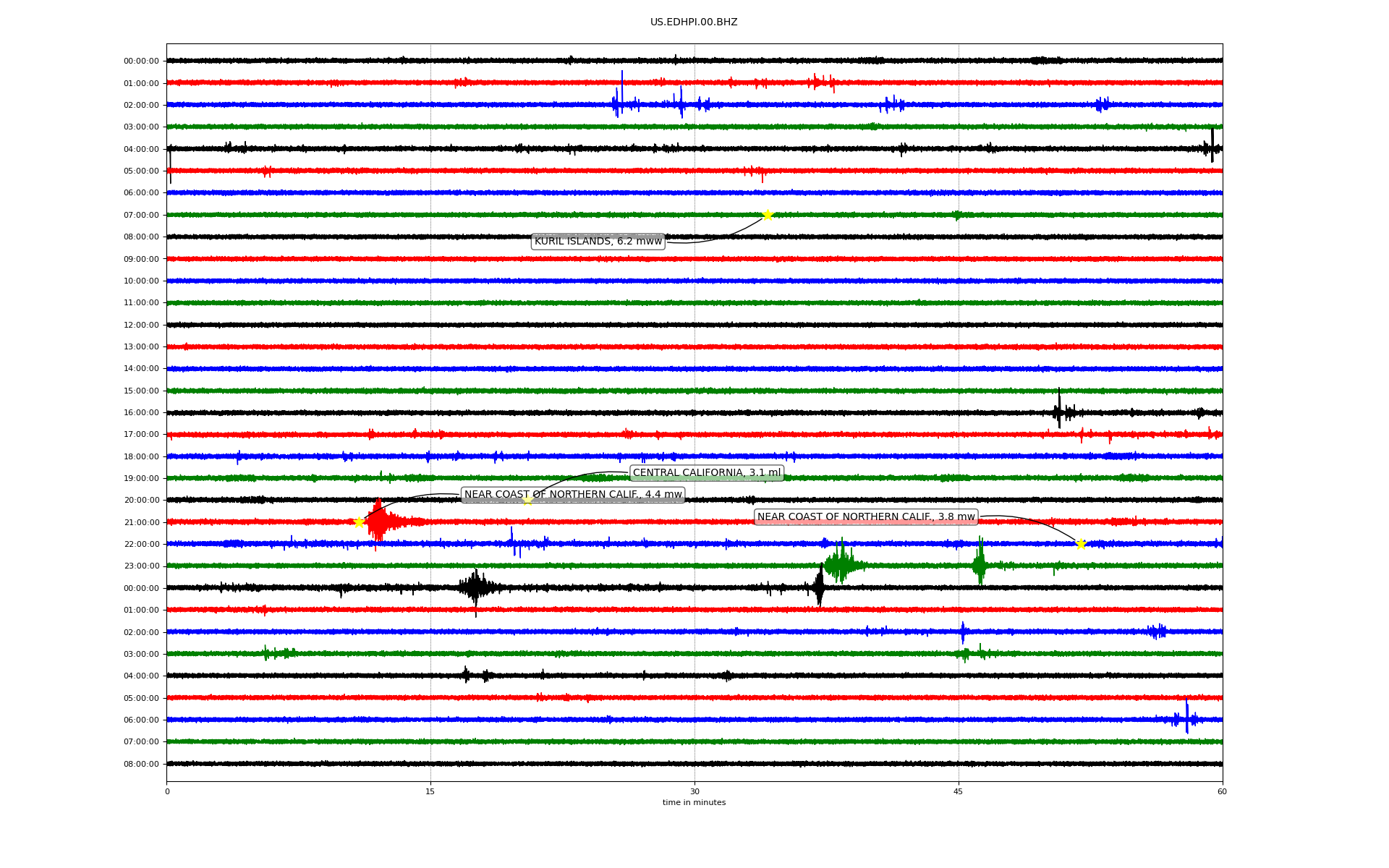The width and height of the screenshot is (1389, 868).
Task: Click the star marker on 22:00:00 trace
Action: coord(1081,544)
